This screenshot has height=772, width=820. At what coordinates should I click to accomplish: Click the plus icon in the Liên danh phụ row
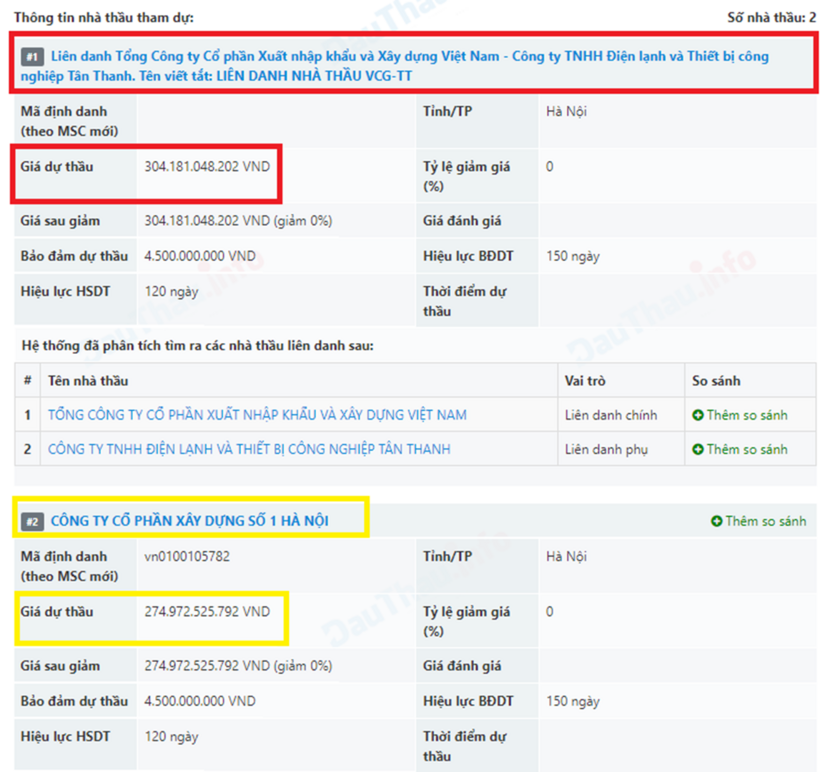698,449
